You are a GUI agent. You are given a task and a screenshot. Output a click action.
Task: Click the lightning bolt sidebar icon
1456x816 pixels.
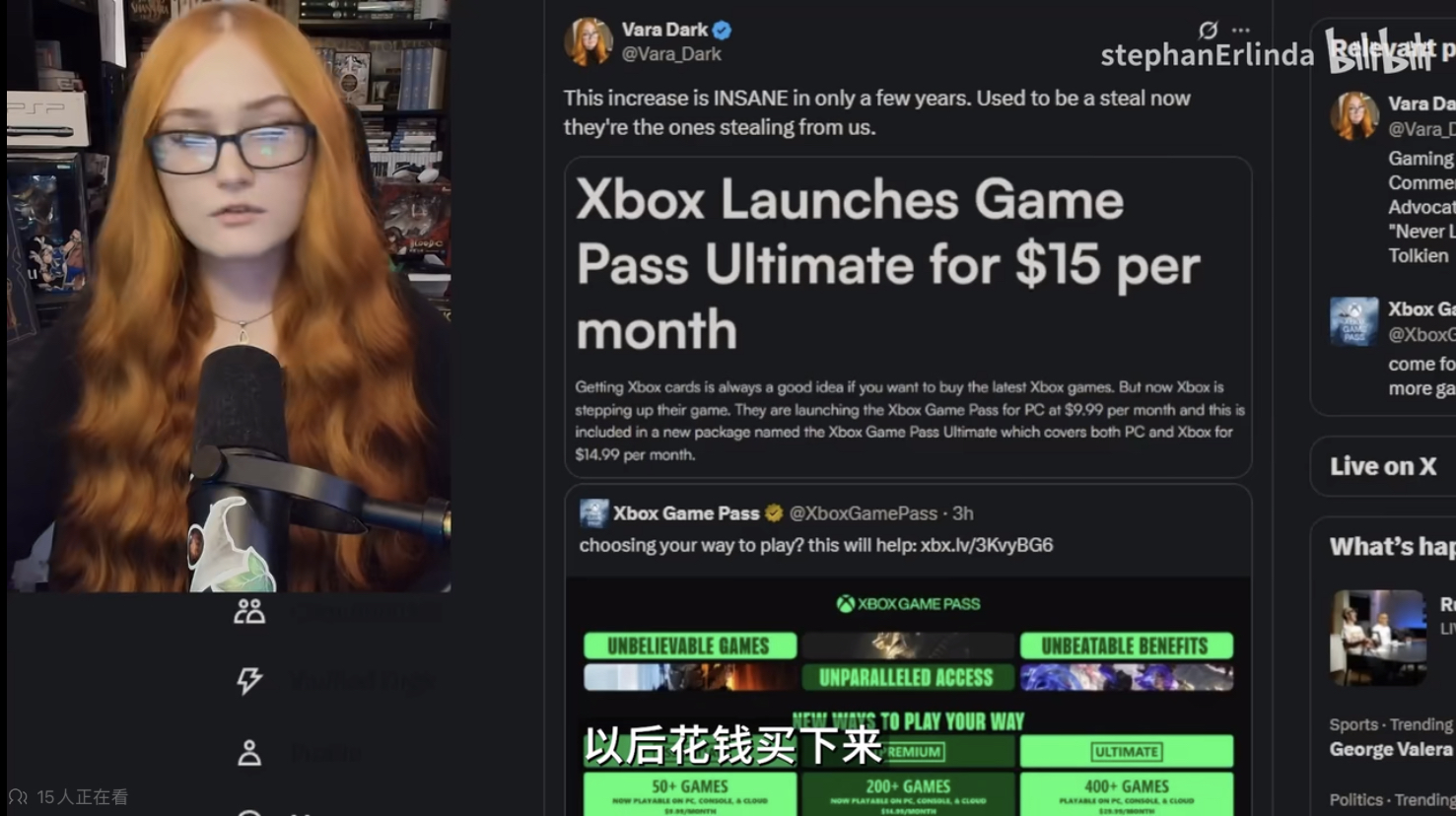[x=249, y=680]
